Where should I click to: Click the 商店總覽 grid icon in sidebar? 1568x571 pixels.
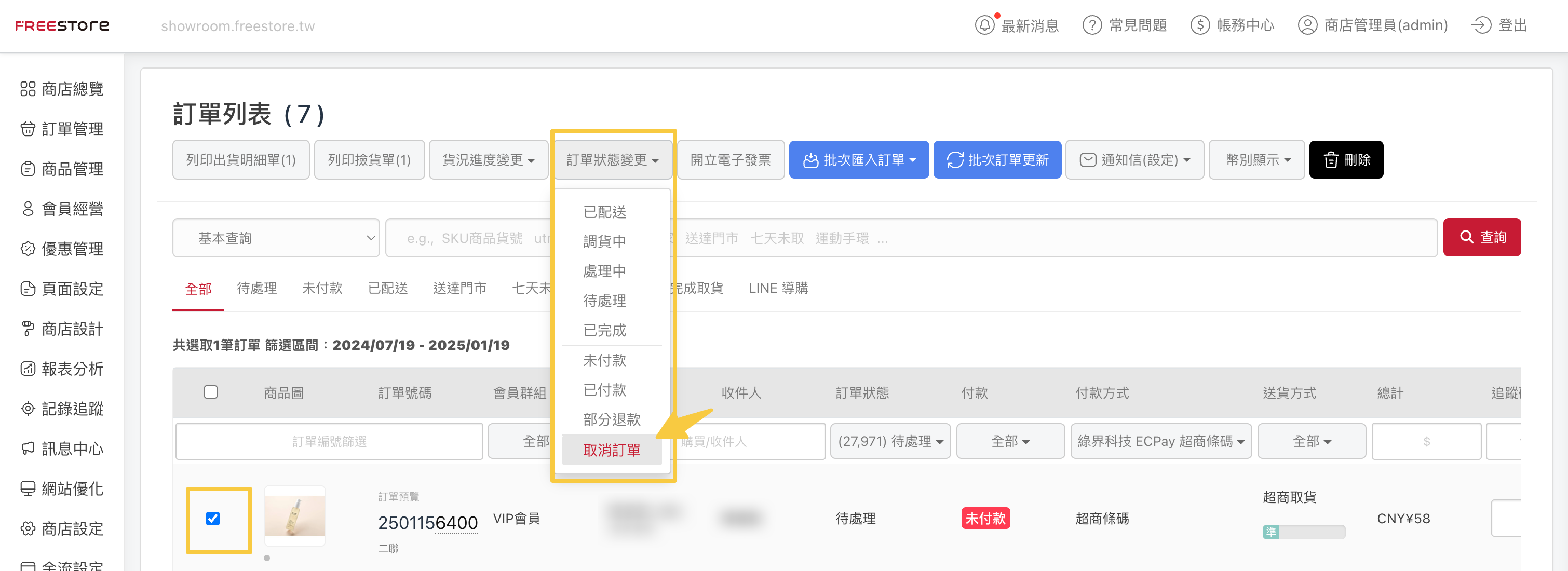[28, 89]
